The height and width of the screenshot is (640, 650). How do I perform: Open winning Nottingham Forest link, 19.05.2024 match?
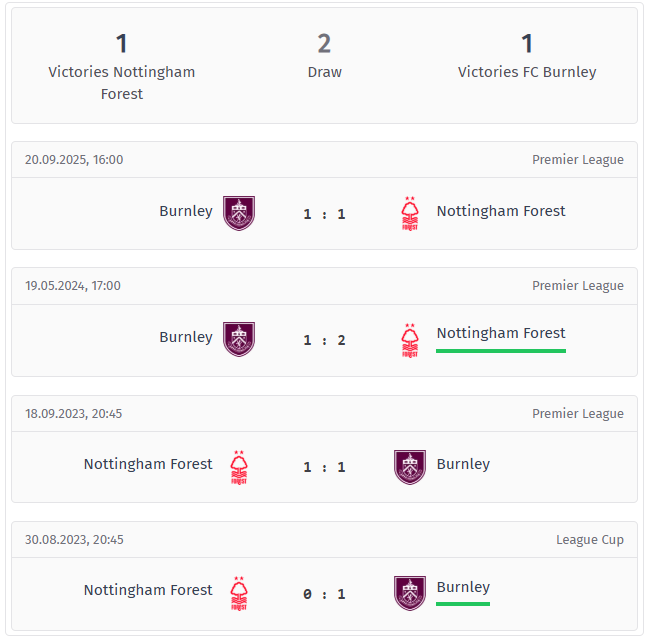click(501, 333)
